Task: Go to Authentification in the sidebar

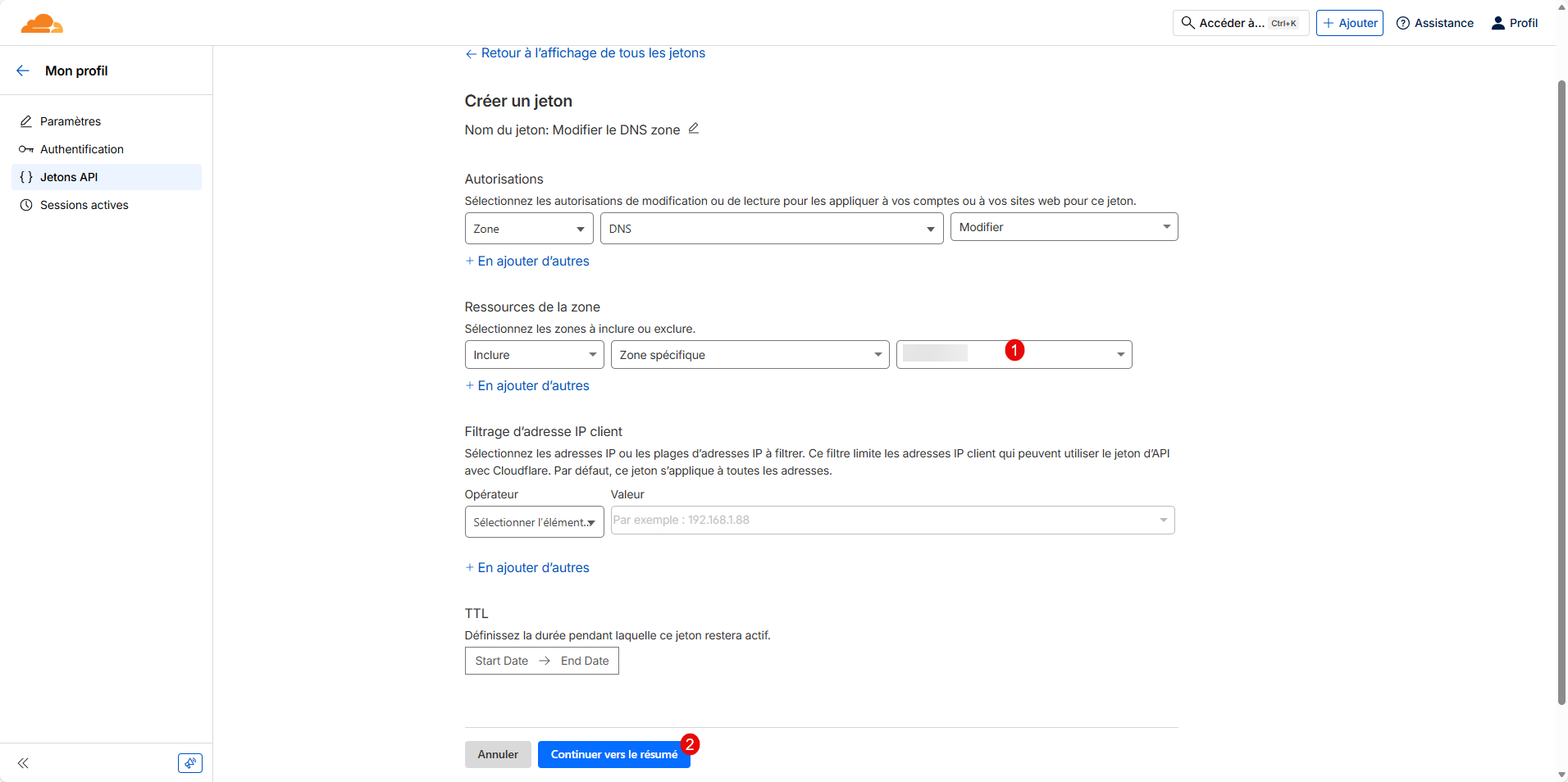Action: pyautogui.click(x=81, y=149)
